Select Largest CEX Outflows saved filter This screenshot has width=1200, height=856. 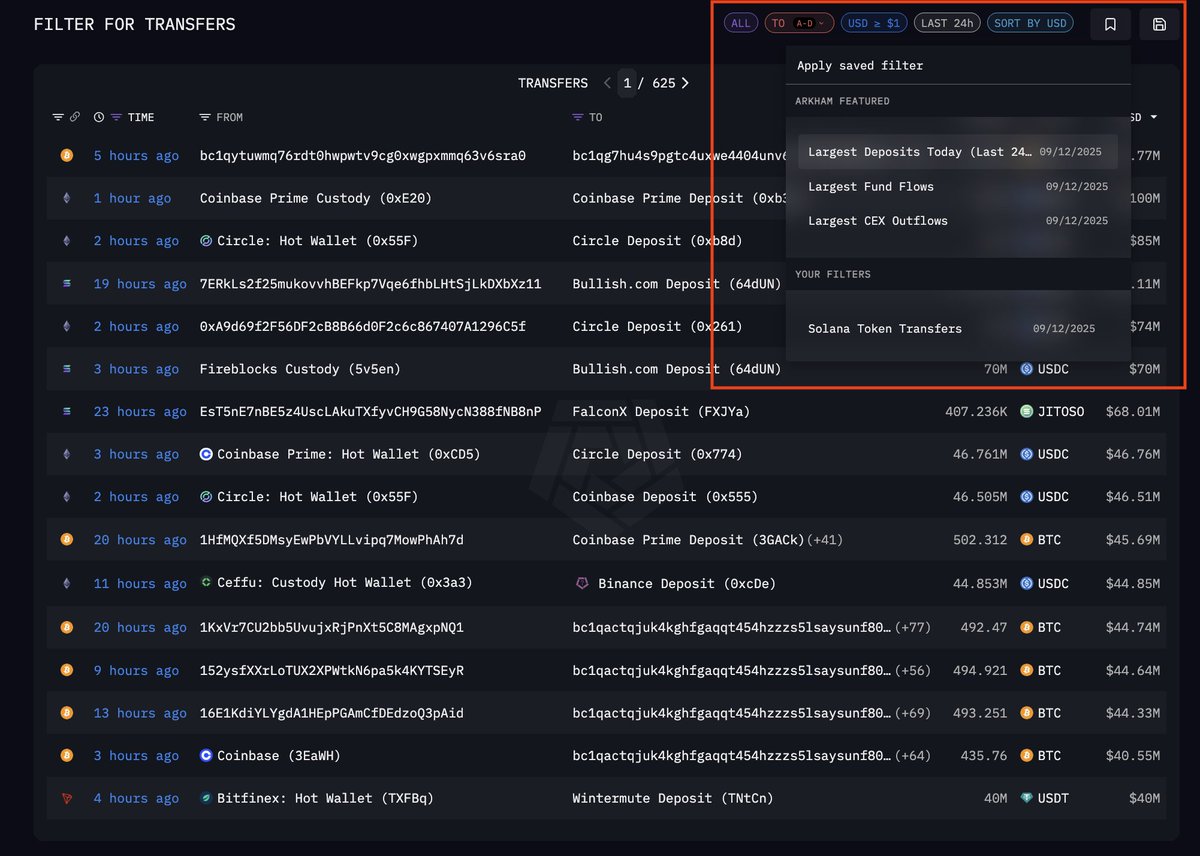pyautogui.click(x=958, y=220)
